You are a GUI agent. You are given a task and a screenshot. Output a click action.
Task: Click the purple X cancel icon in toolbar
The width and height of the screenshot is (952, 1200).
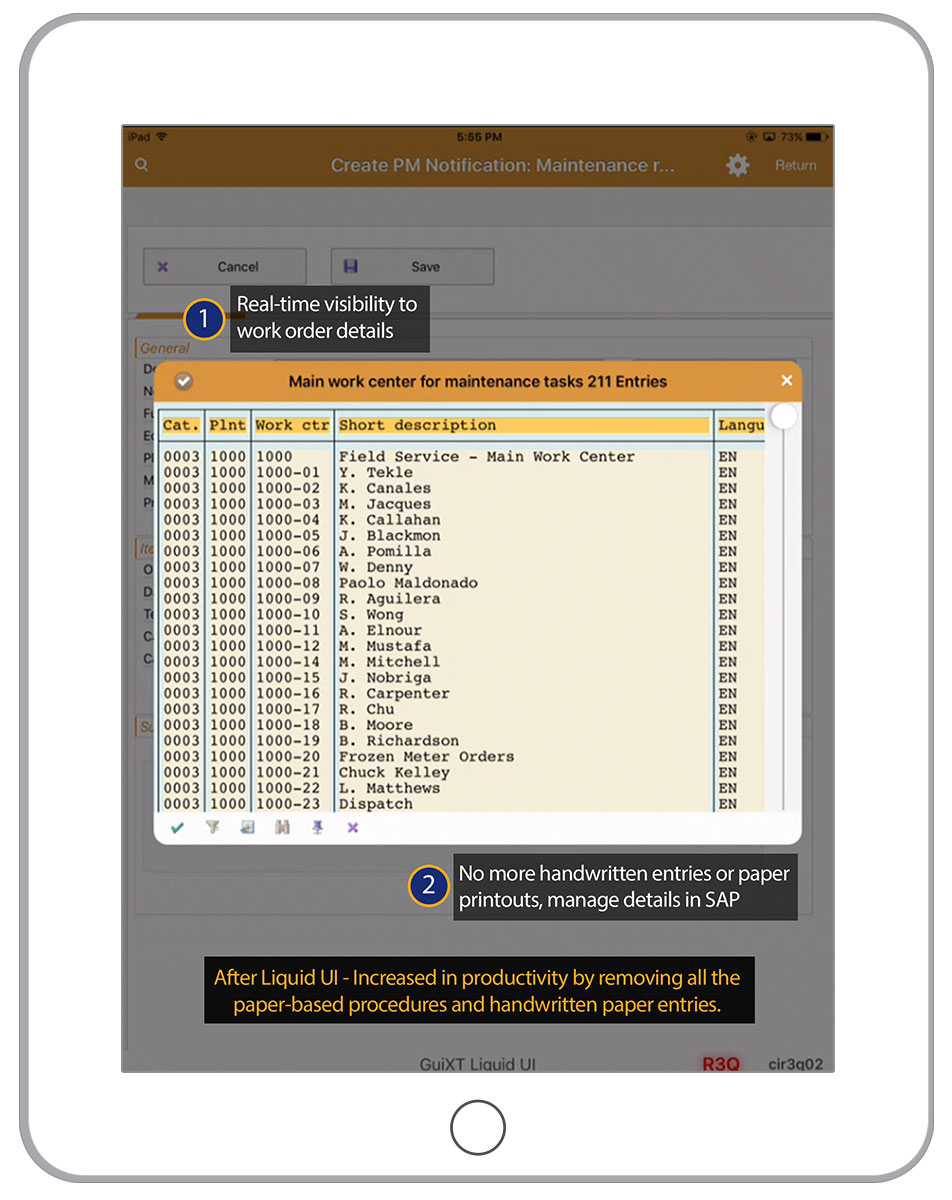[352, 827]
